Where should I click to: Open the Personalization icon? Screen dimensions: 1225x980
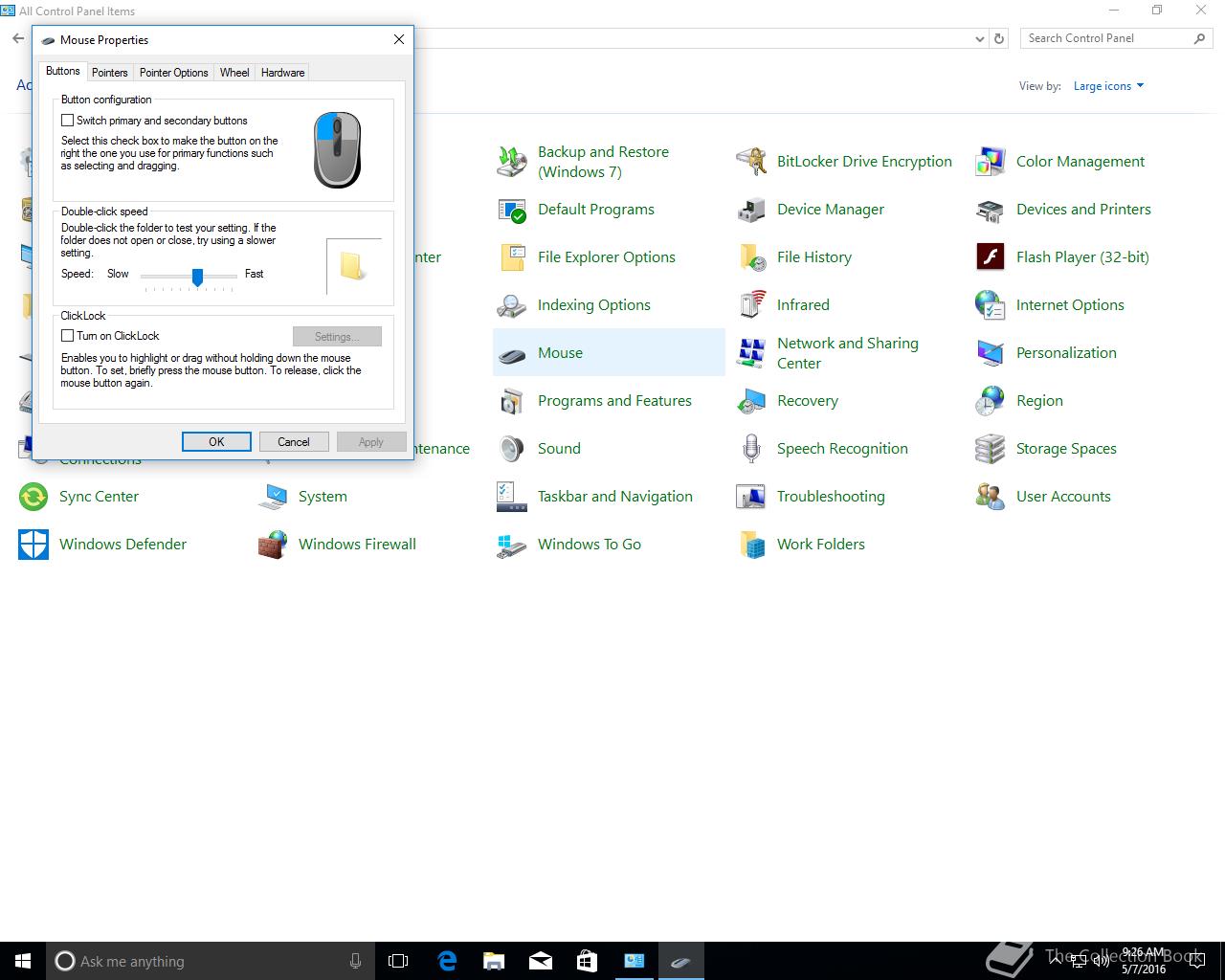pyautogui.click(x=991, y=353)
